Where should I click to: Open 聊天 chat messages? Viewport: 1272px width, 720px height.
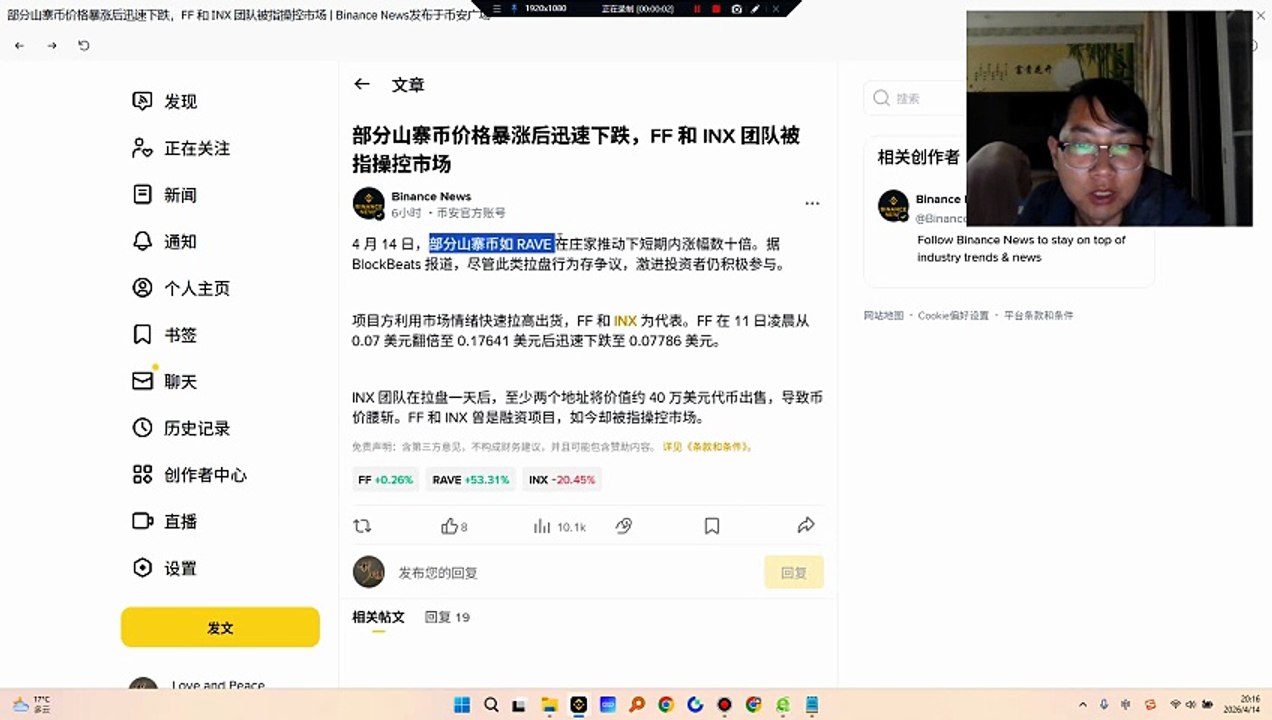pos(165,381)
